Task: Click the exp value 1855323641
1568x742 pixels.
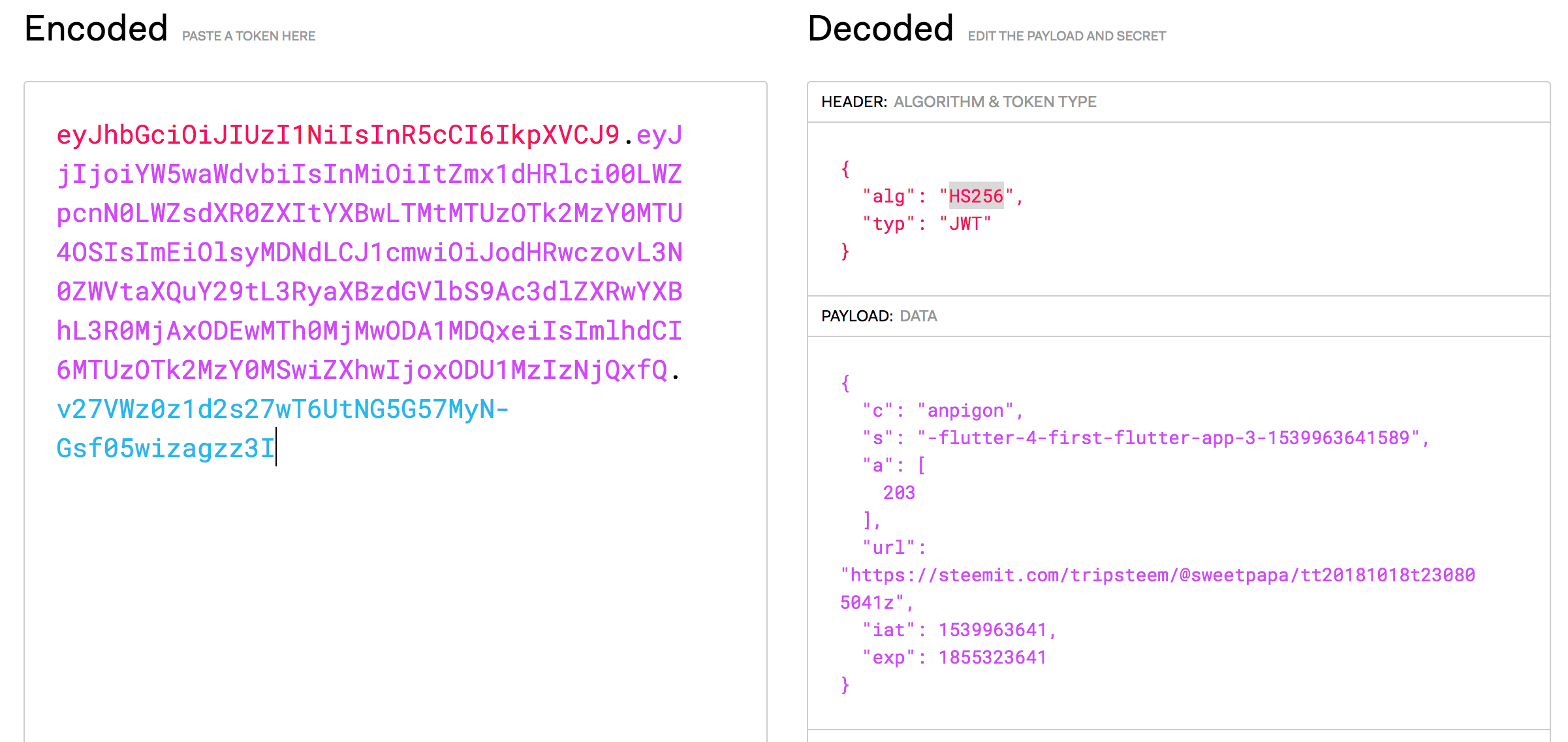Action: [992, 658]
